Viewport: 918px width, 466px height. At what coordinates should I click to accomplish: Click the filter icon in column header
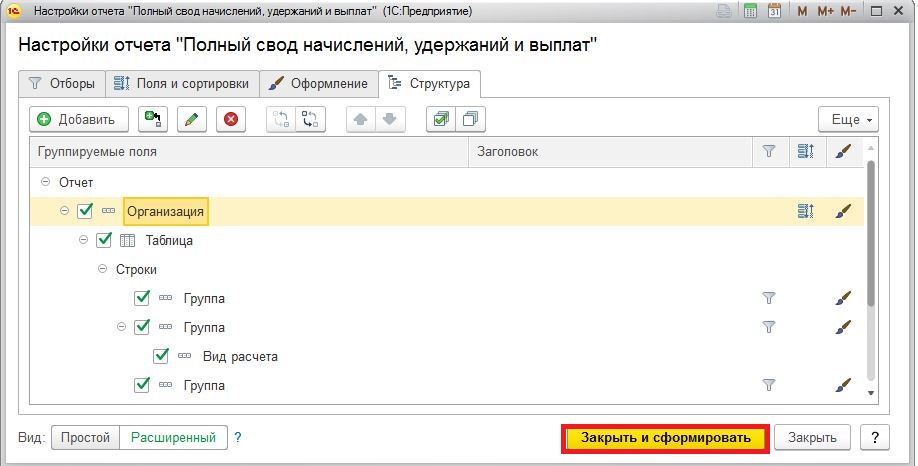(x=769, y=152)
